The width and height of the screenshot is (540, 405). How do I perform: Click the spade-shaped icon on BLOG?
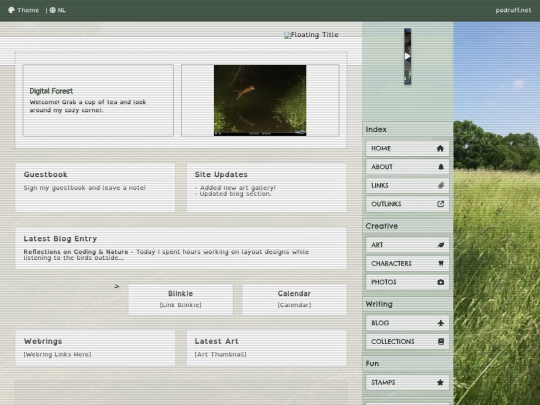coord(440,323)
